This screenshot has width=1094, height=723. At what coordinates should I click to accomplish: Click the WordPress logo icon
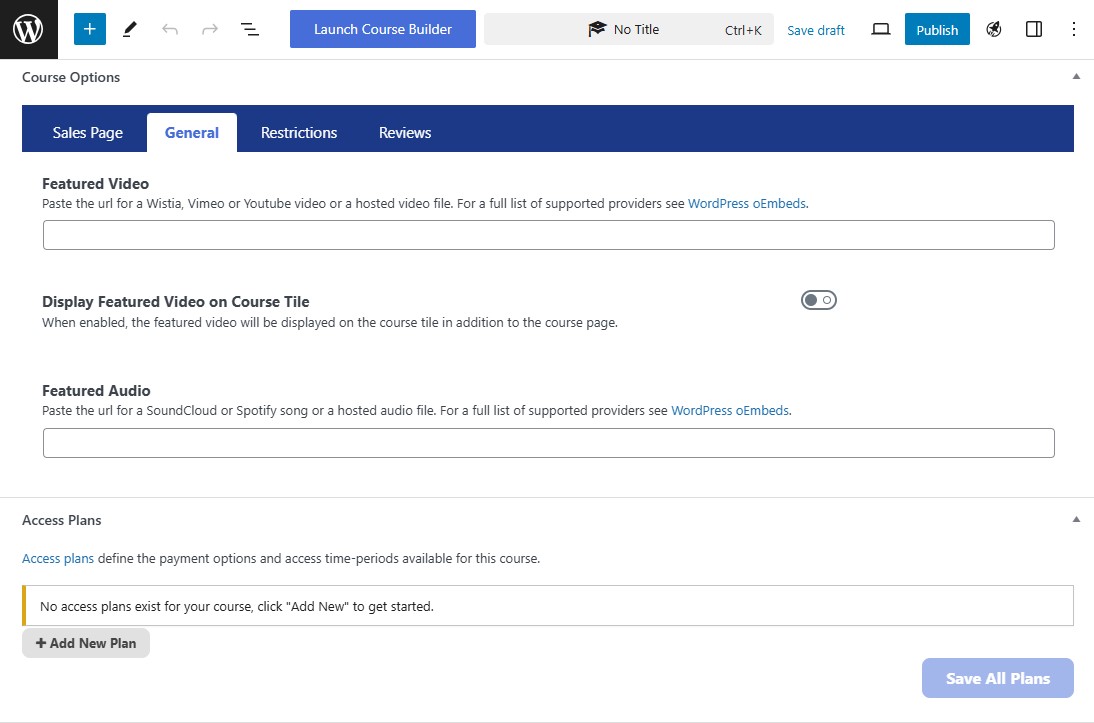(x=29, y=29)
